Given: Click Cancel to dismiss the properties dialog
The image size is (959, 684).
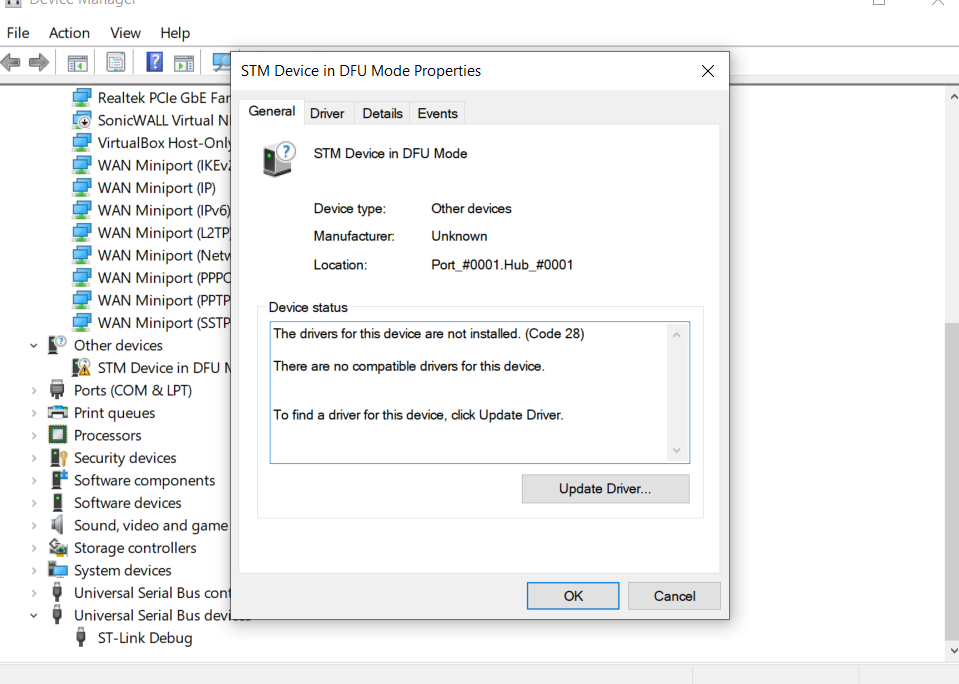Looking at the screenshot, I should 674,595.
